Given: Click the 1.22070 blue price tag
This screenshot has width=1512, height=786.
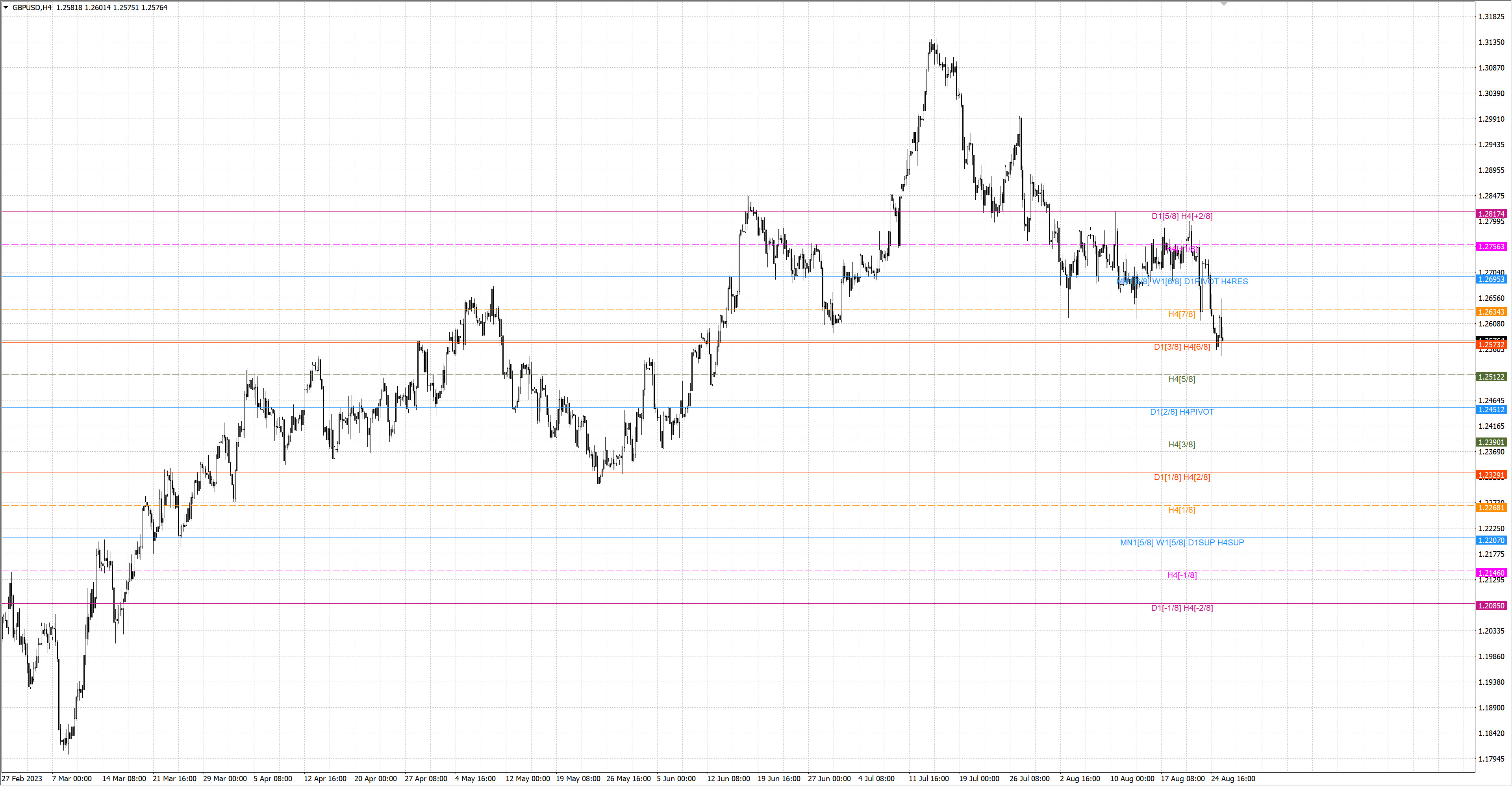Looking at the screenshot, I should pos(1491,540).
